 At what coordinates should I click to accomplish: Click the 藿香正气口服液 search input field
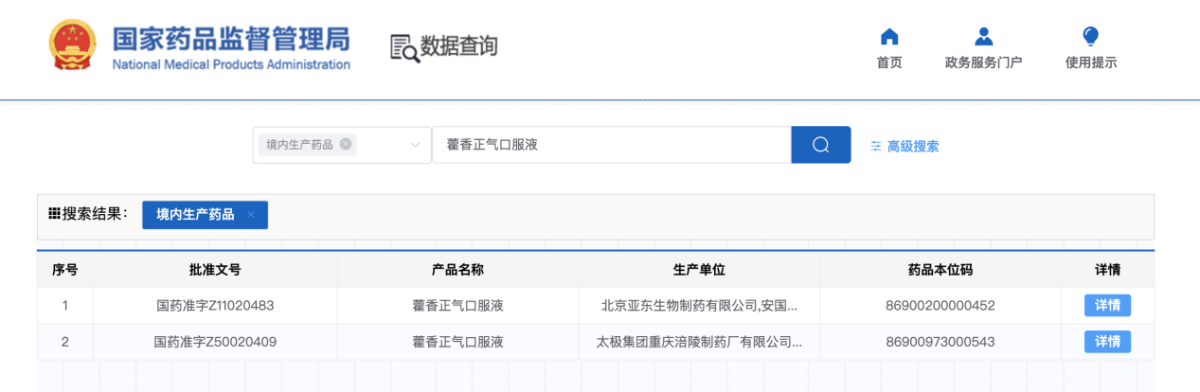tap(611, 145)
